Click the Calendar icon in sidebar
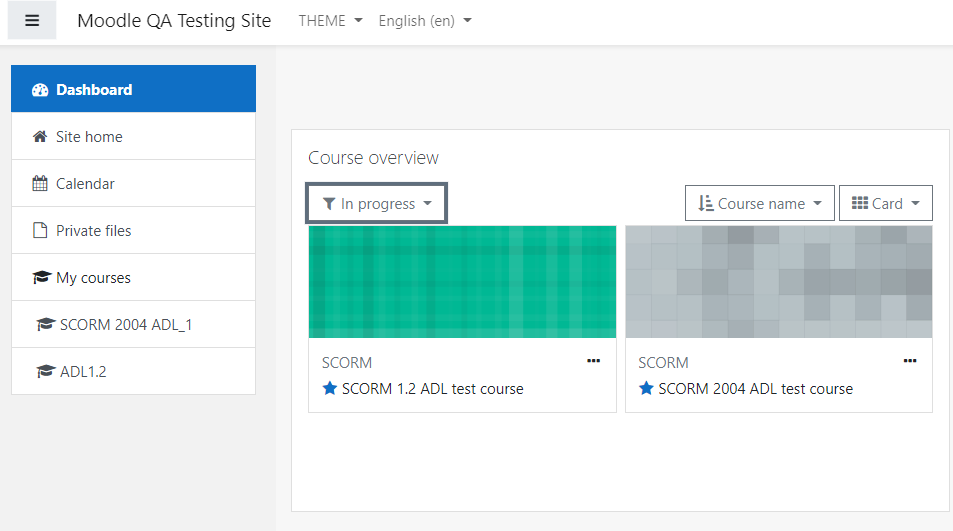This screenshot has height=531, width=953. (x=40, y=183)
